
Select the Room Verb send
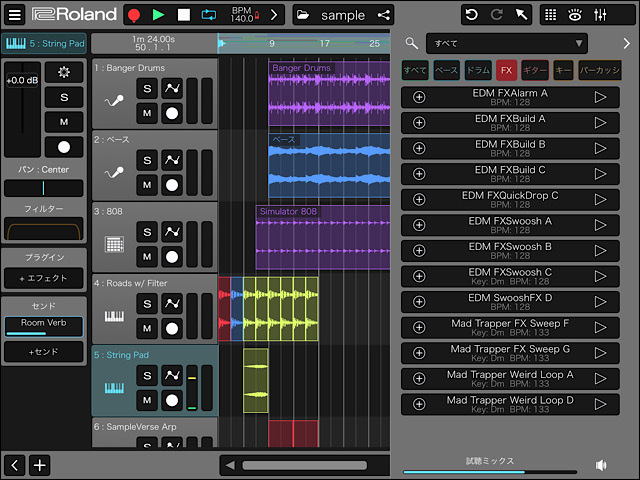pos(44,327)
